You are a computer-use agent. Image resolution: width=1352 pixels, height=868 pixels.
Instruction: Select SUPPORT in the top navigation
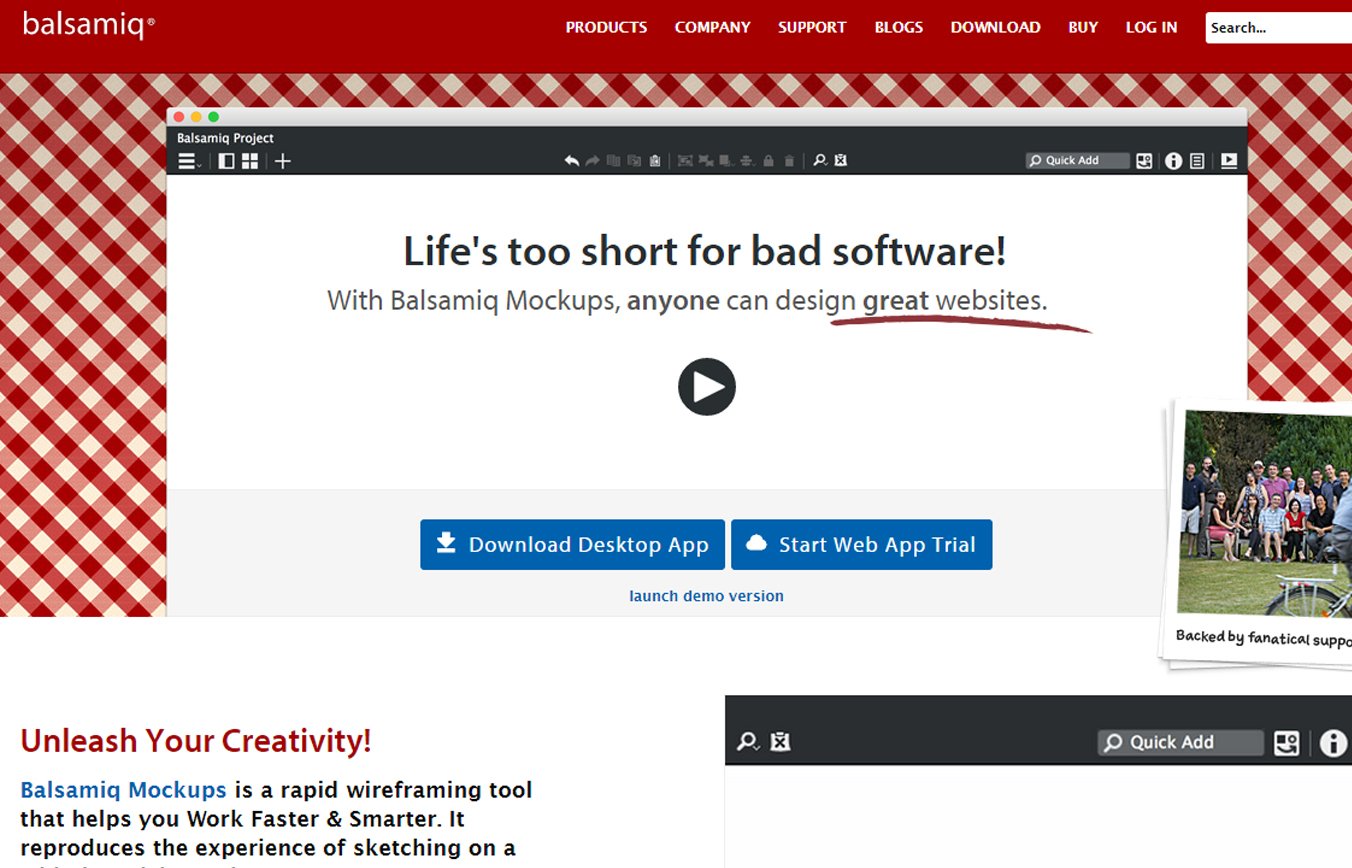click(x=812, y=28)
